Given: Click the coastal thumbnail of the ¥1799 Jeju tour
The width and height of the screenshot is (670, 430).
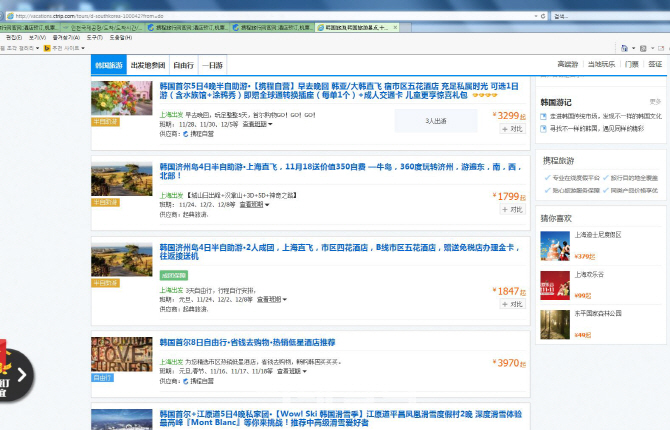Looking at the screenshot, I should click(x=122, y=179).
